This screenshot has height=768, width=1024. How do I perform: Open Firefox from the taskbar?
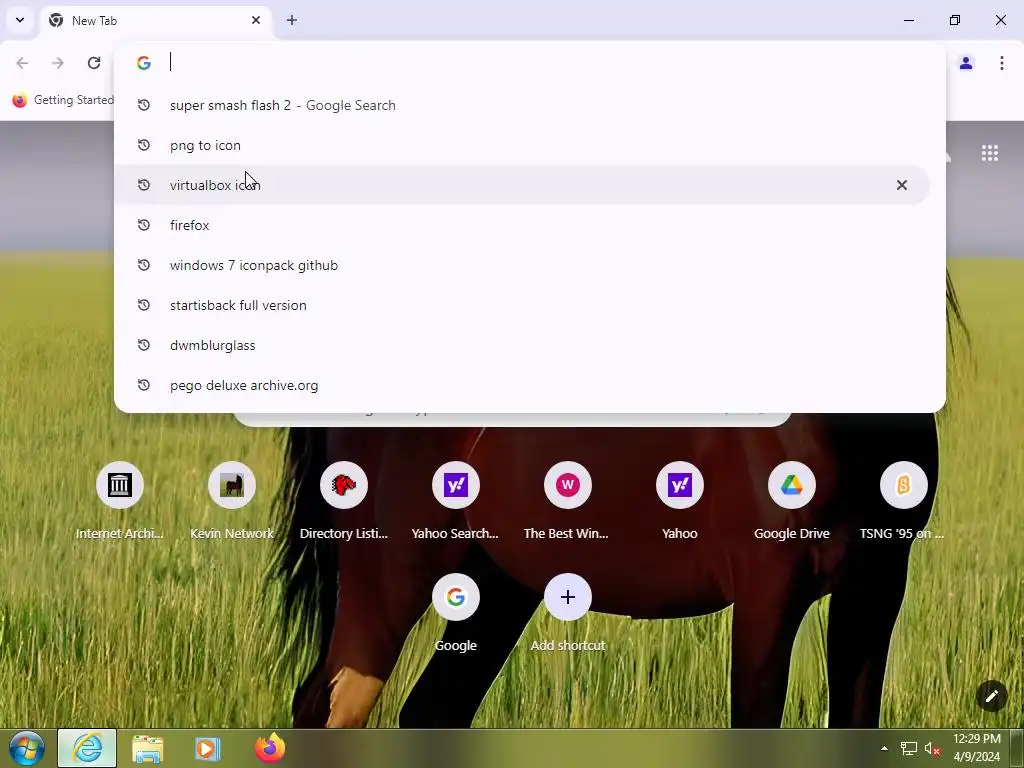coord(270,748)
